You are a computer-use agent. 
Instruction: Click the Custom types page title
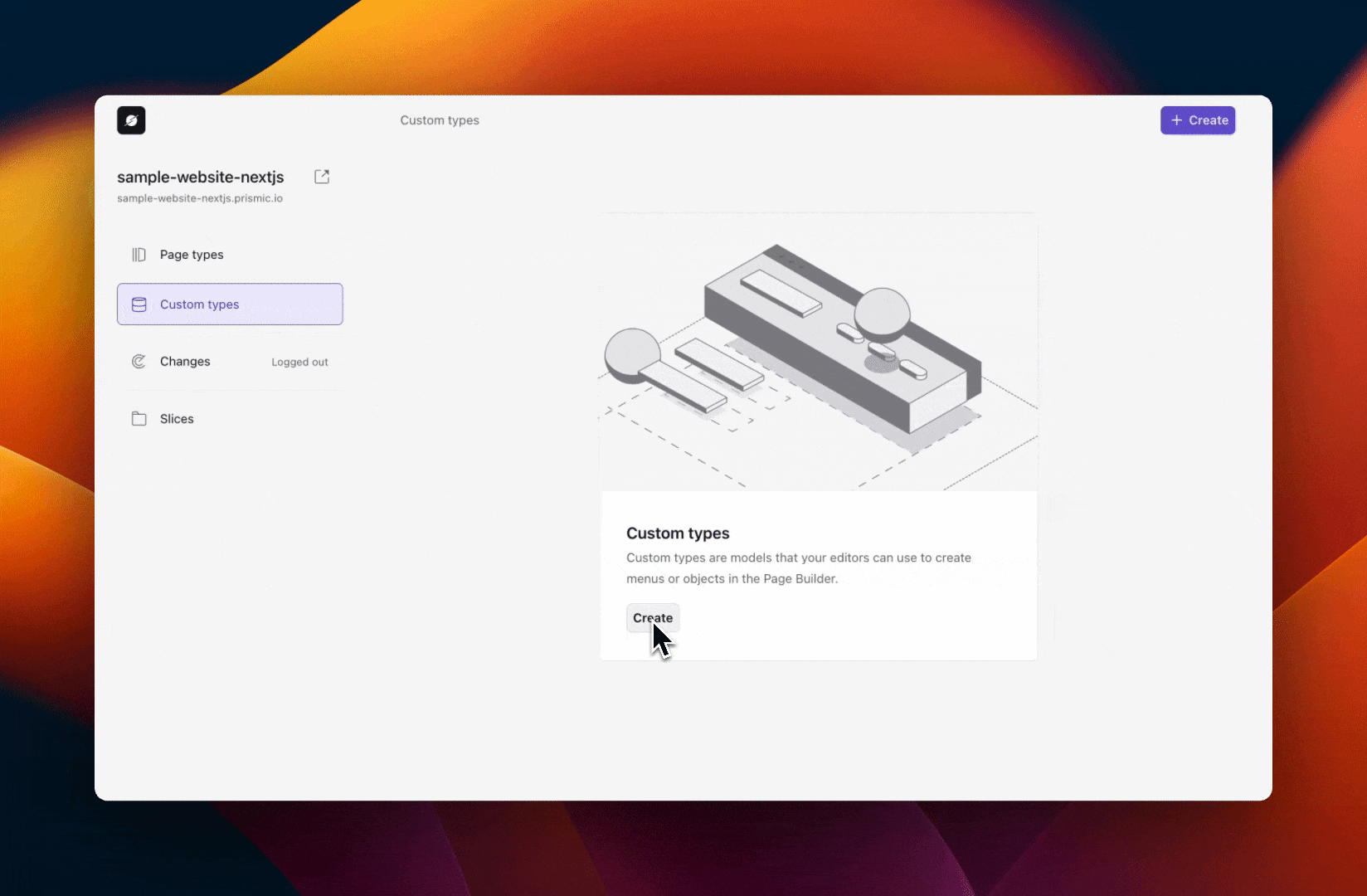439,119
